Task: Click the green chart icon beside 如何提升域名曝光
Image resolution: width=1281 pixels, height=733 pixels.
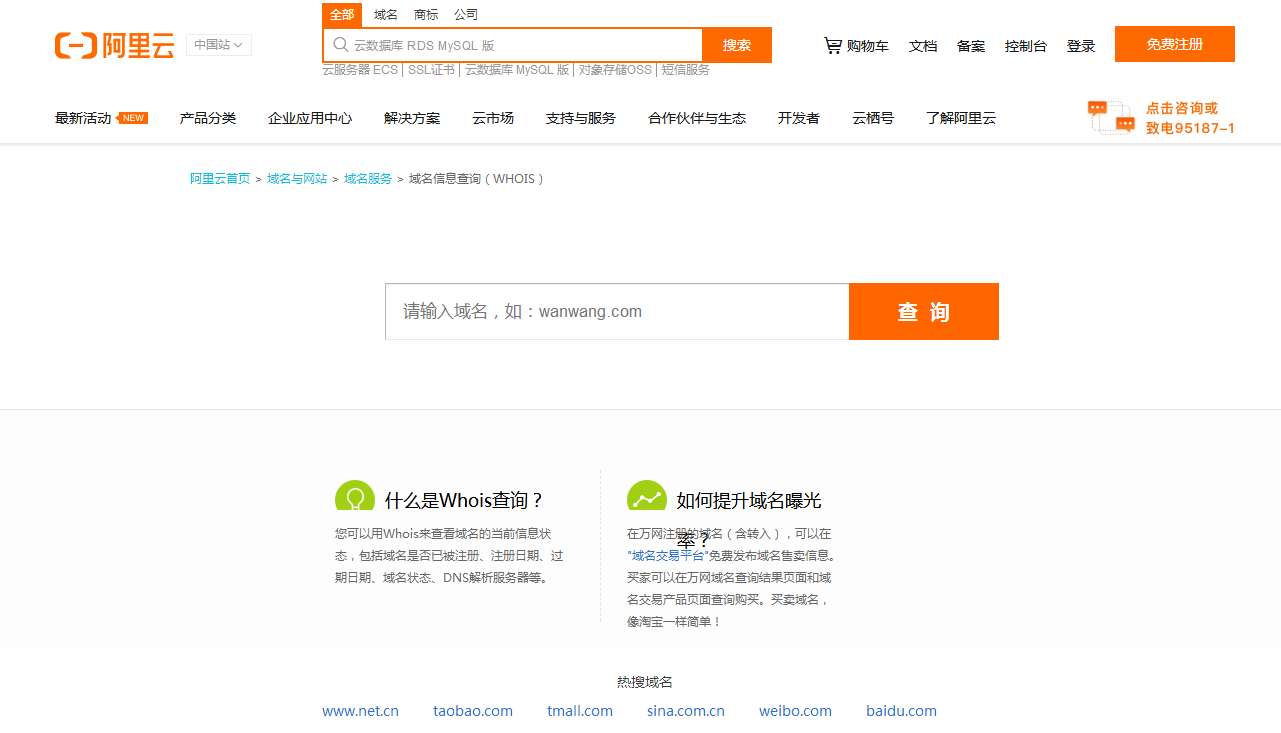Action: coord(647,495)
